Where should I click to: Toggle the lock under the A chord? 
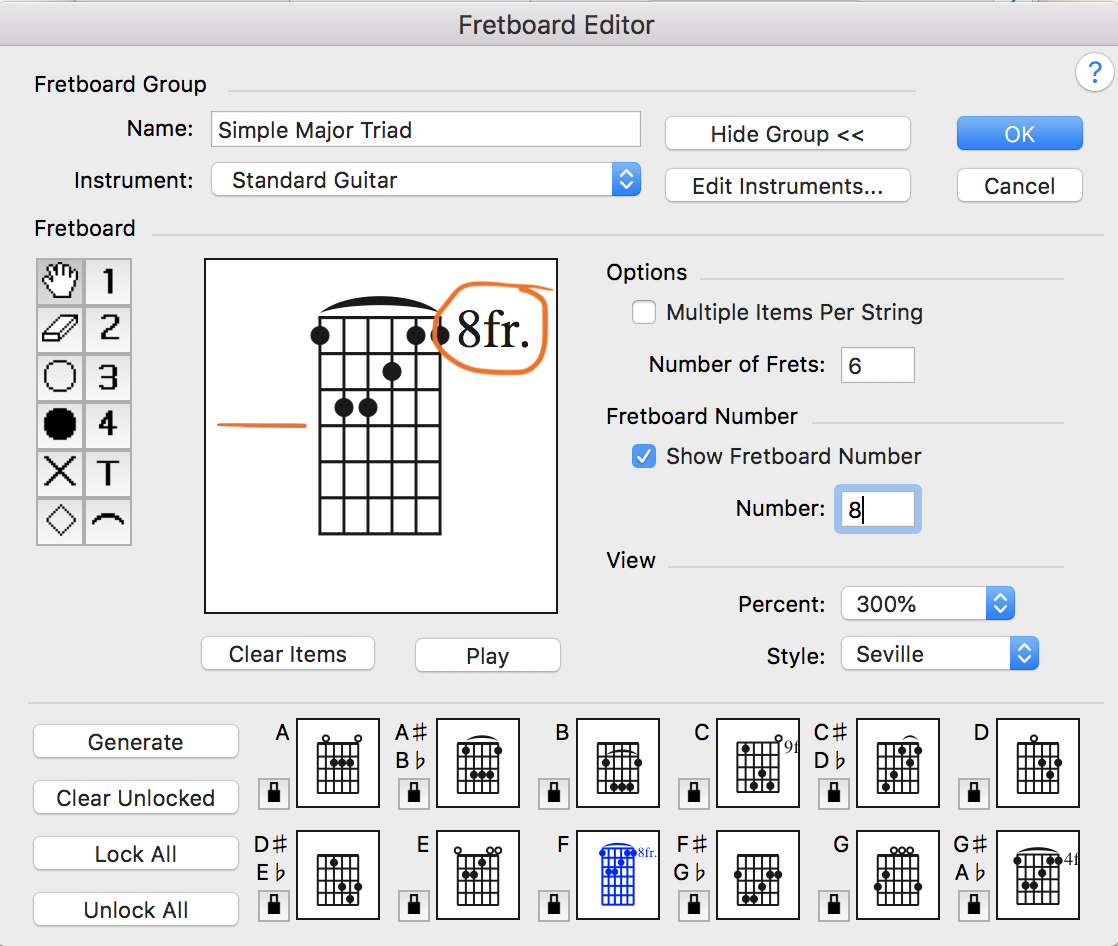tap(273, 793)
